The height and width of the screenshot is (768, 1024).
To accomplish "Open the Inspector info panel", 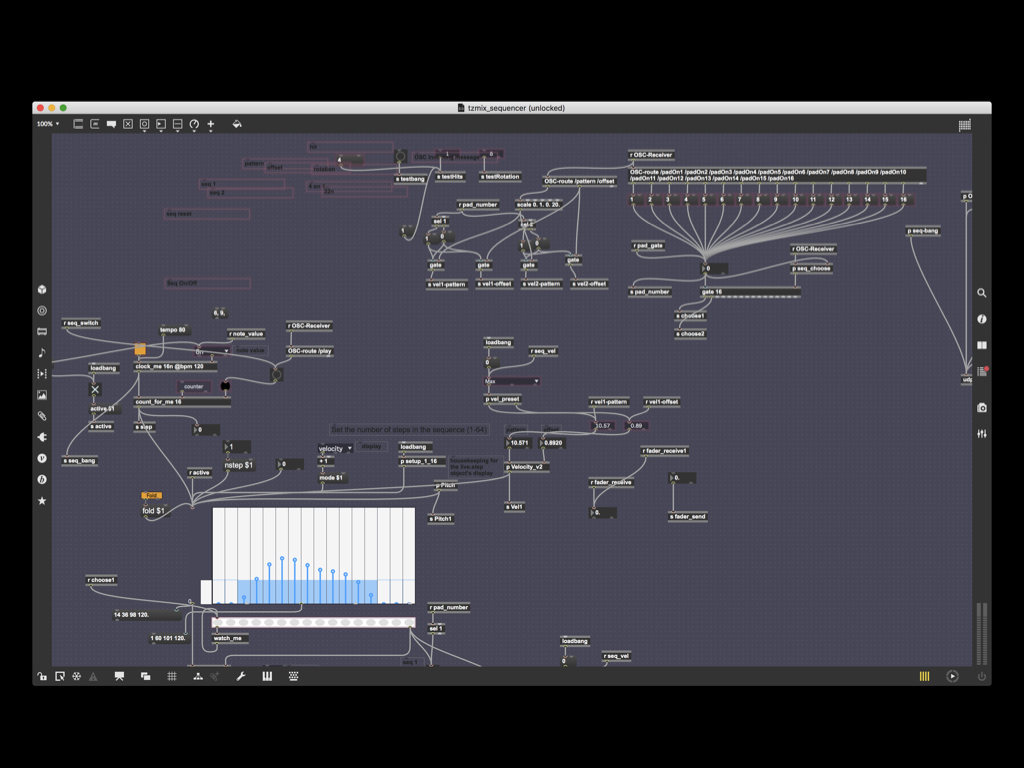I will pyautogui.click(x=982, y=319).
